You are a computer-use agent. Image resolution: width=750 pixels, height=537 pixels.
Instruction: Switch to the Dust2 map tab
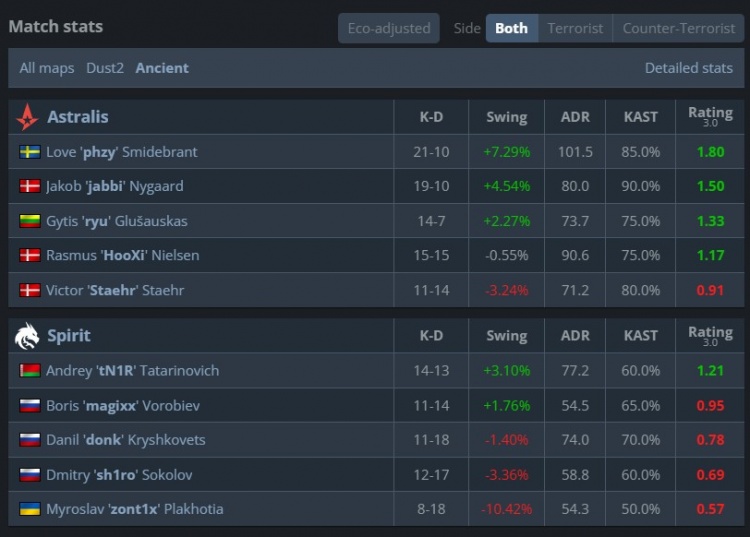tap(105, 68)
